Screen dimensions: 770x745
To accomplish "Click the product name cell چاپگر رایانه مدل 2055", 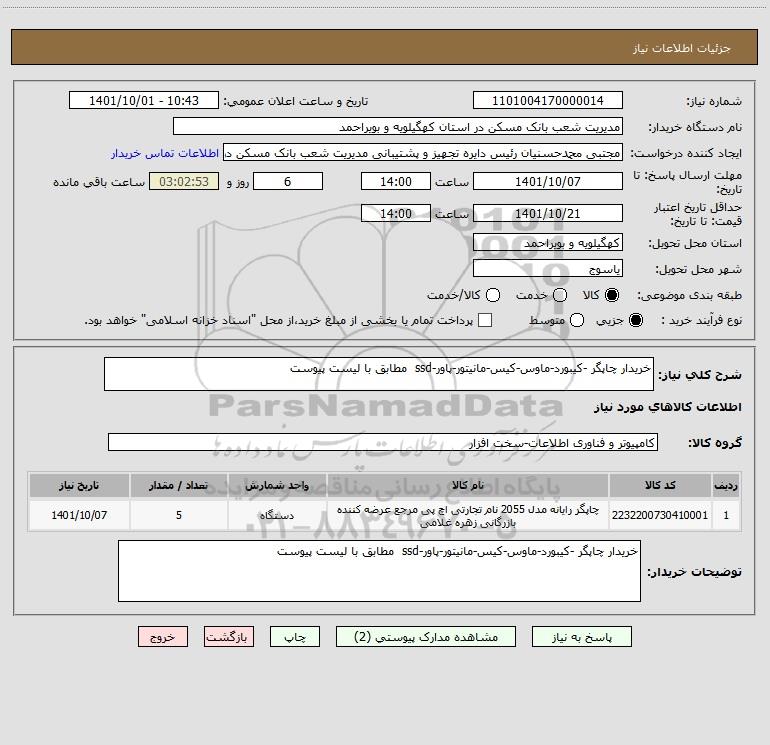I will [468, 515].
